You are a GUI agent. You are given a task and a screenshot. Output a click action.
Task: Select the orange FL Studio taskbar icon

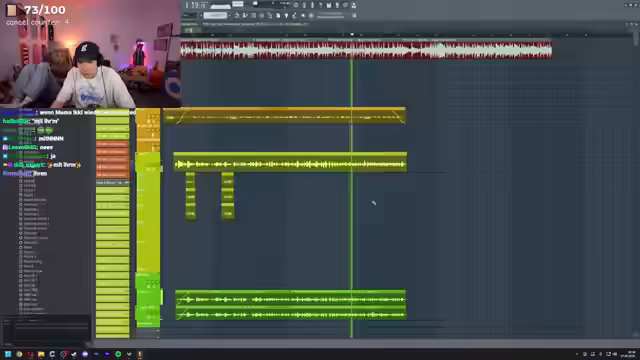[x=140, y=354]
